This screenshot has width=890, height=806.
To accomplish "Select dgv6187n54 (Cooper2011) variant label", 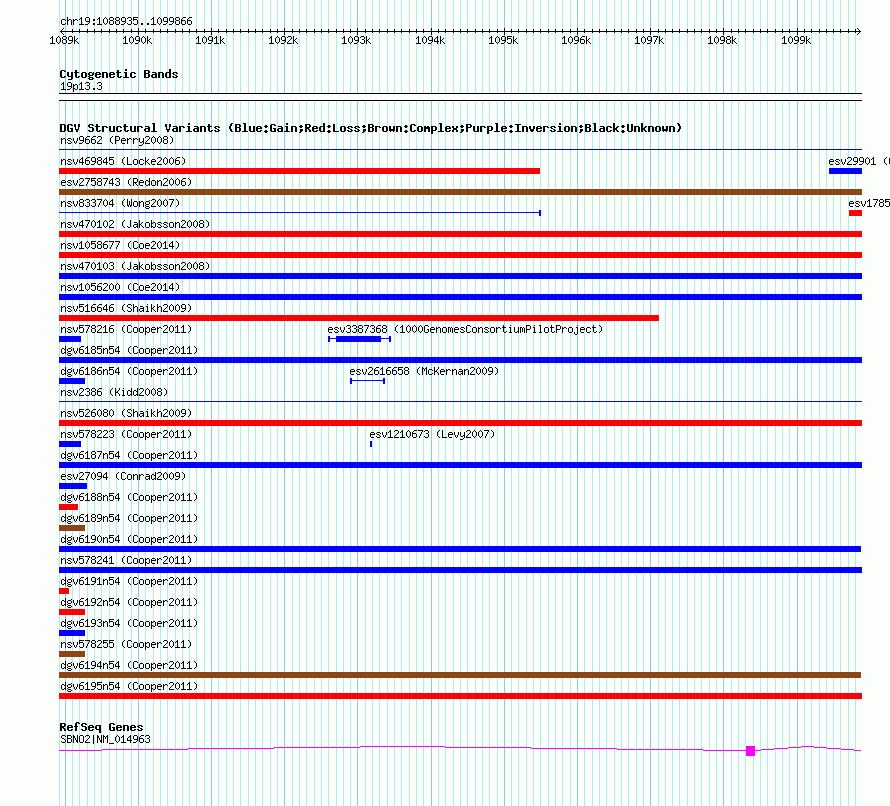I will (129, 455).
